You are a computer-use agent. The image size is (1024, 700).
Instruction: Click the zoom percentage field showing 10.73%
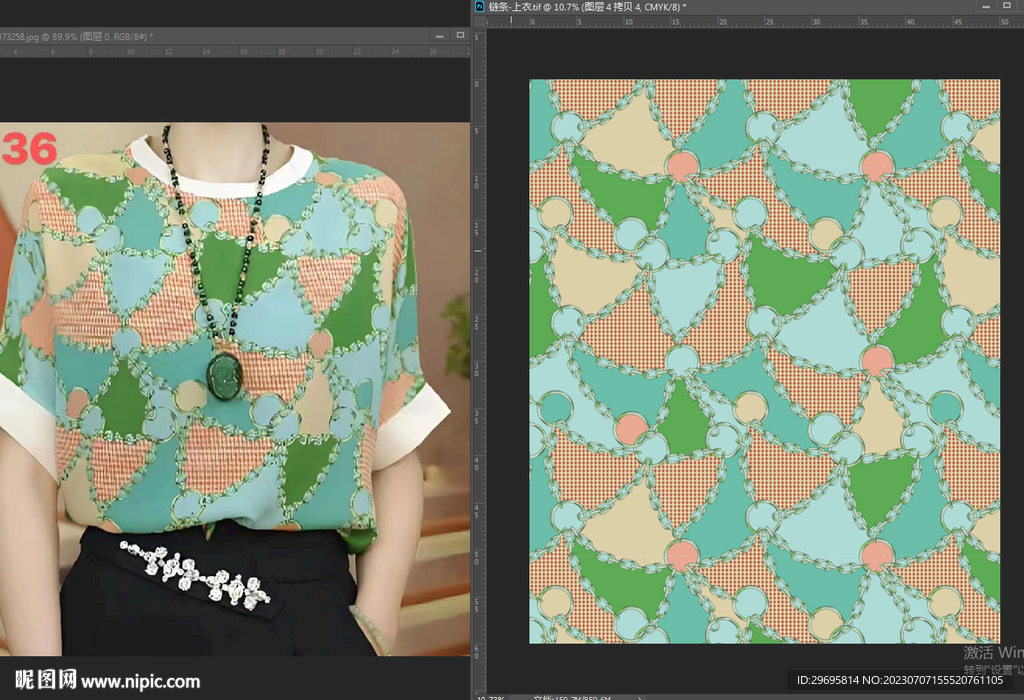click(492, 696)
